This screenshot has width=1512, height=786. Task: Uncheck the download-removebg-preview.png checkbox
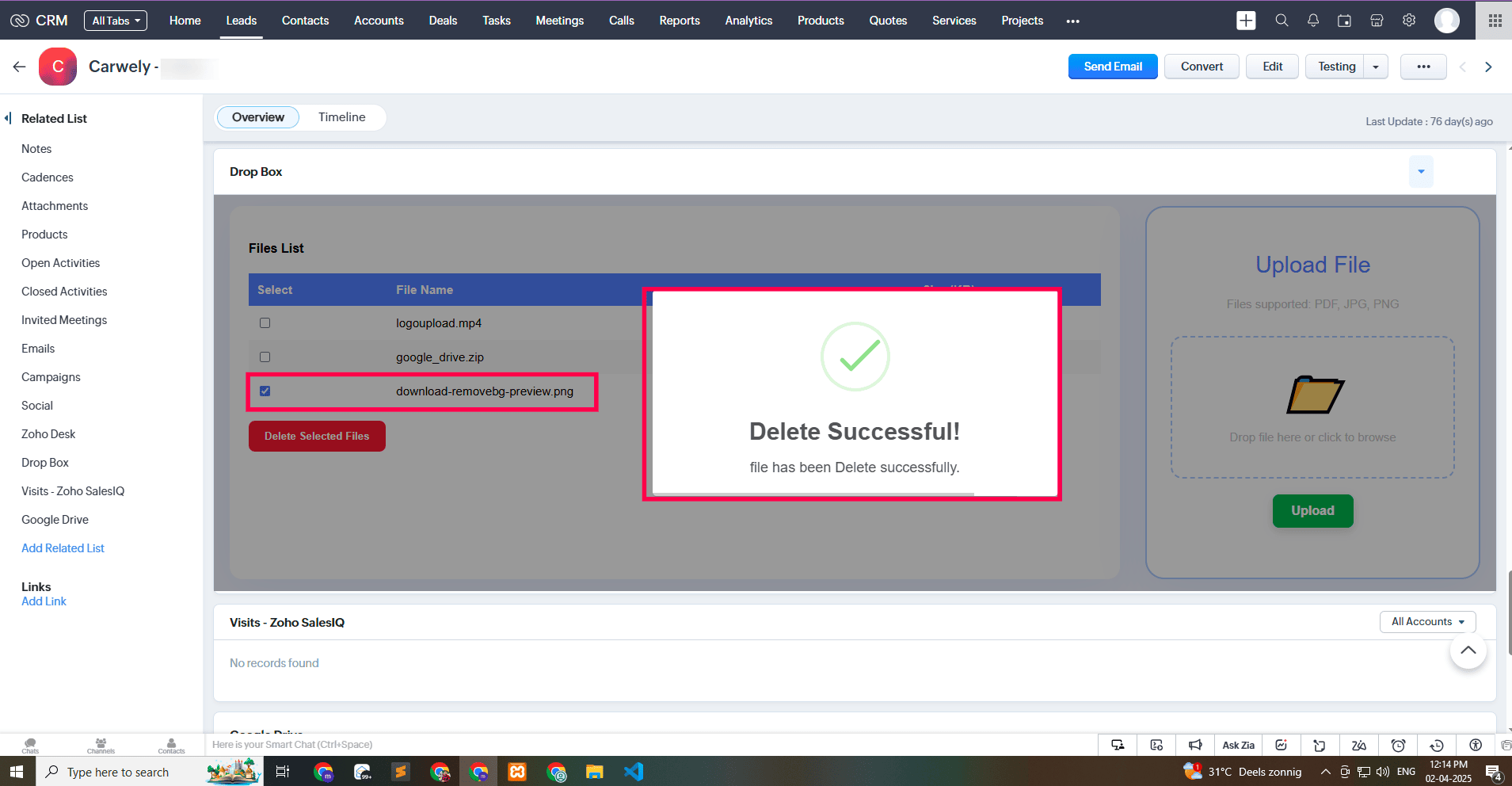point(265,391)
